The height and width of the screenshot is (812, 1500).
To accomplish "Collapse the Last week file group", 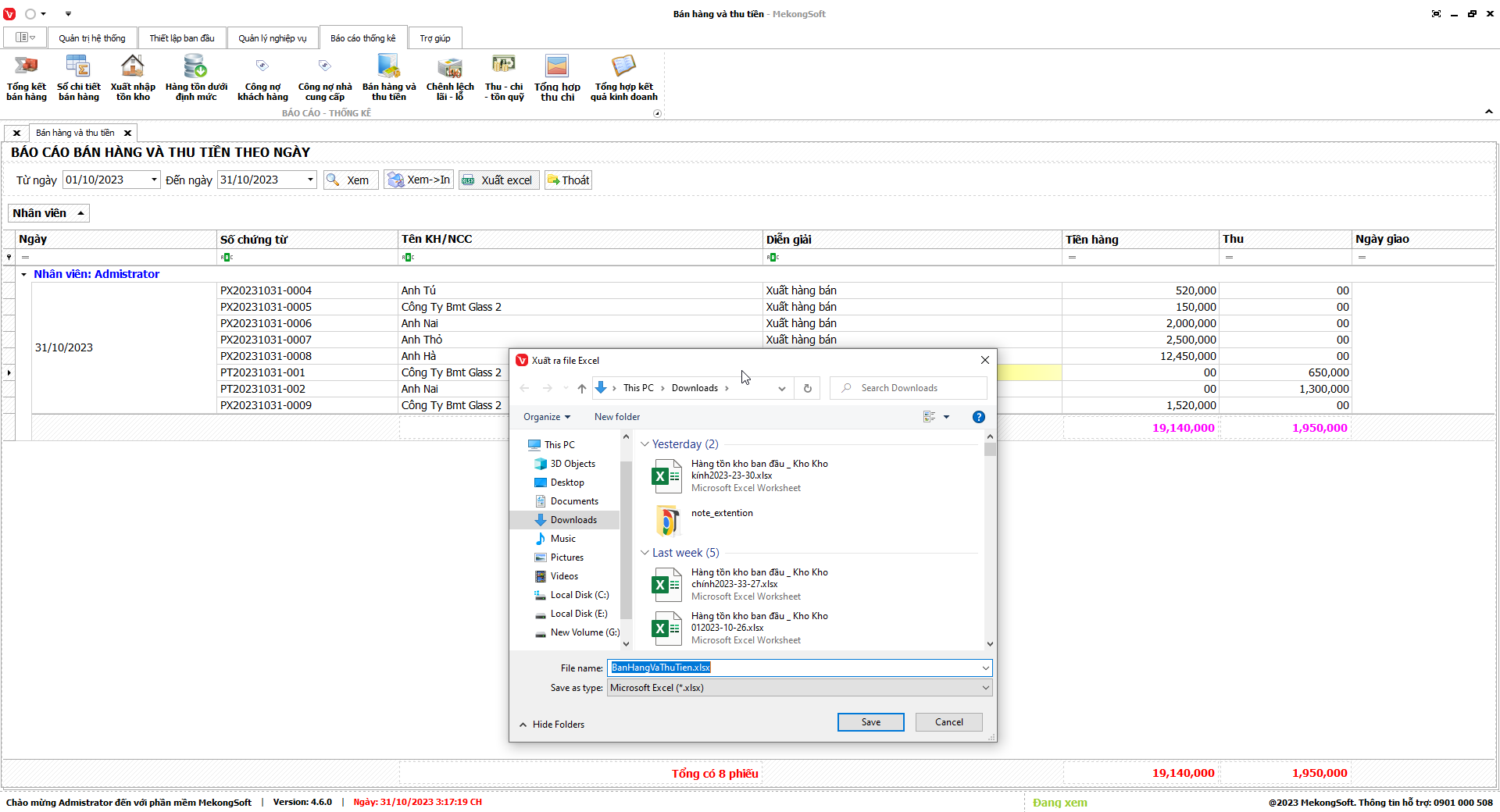I will point(645,553).
